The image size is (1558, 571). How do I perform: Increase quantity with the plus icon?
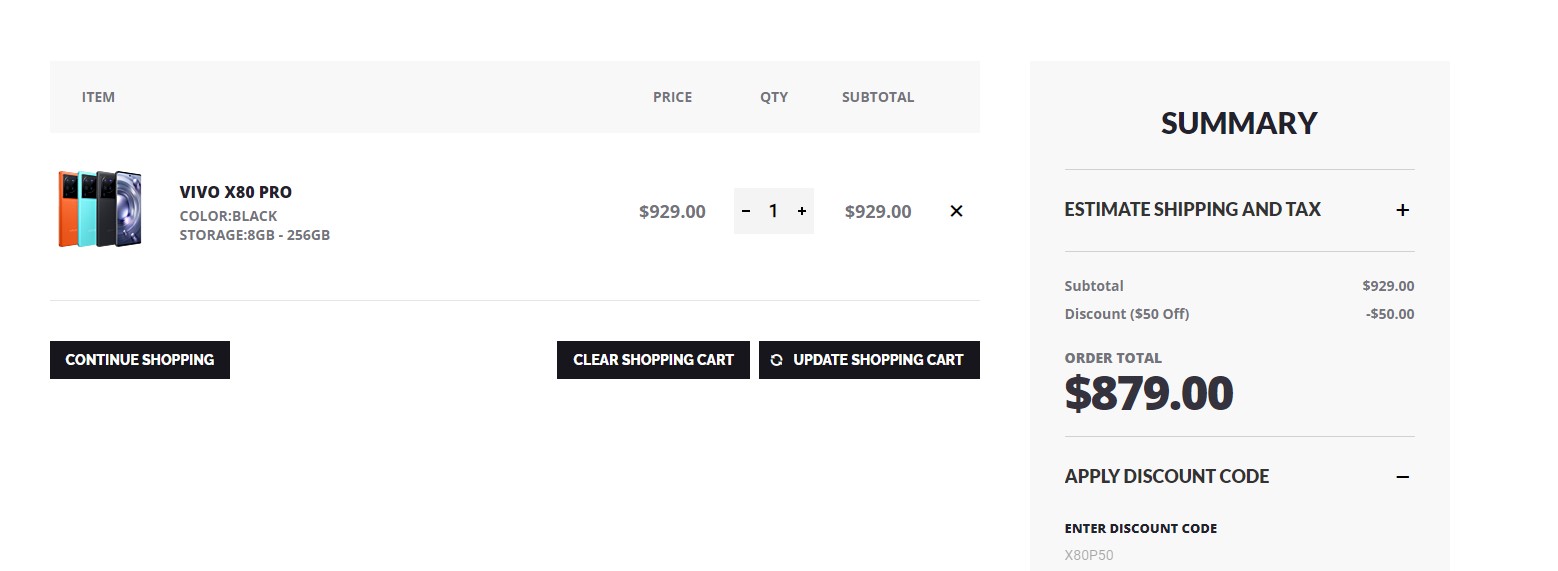coord(802,211)
